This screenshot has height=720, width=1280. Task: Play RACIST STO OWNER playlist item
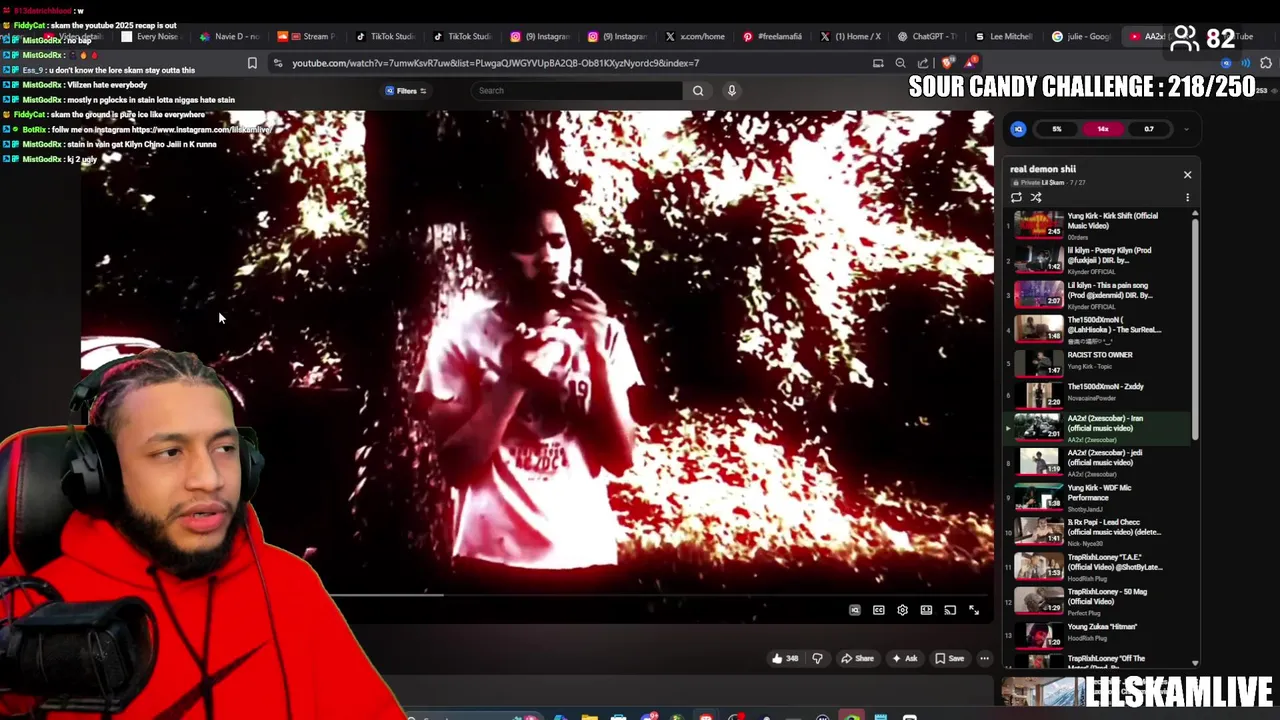(x=1098, y=361)
